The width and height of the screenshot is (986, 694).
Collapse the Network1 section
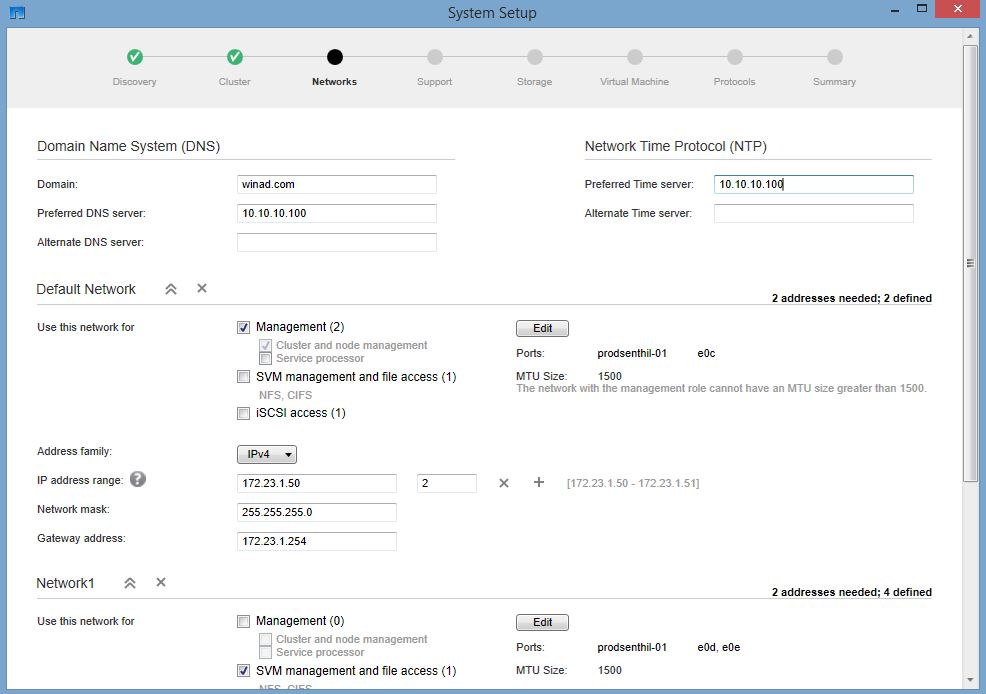[x=129, y=582]
